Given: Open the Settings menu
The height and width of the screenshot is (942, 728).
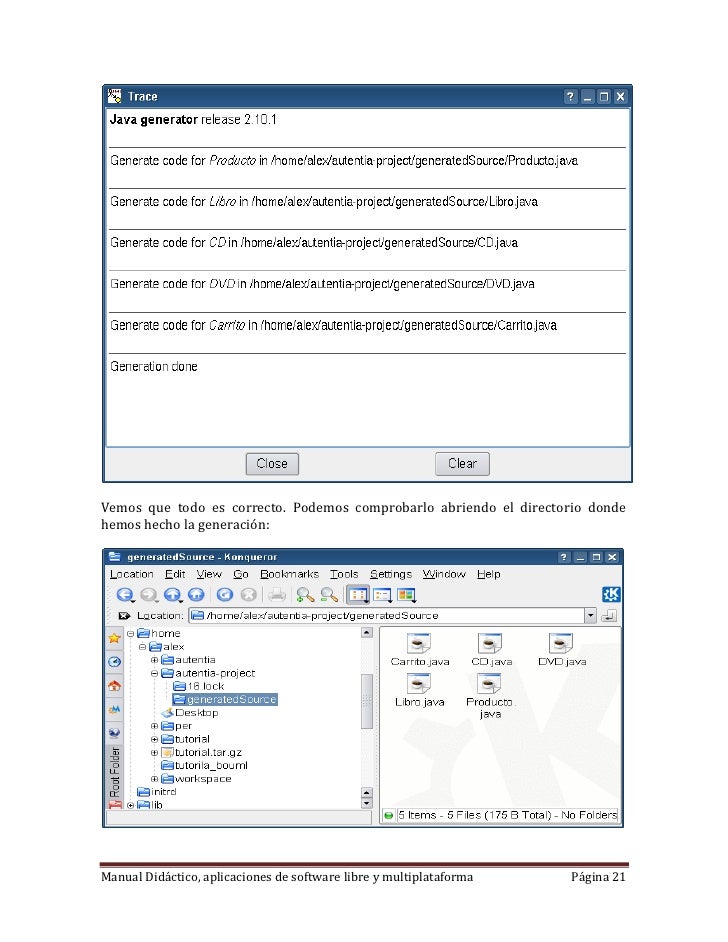Looking at the screenshot, I should pos(390,574).
